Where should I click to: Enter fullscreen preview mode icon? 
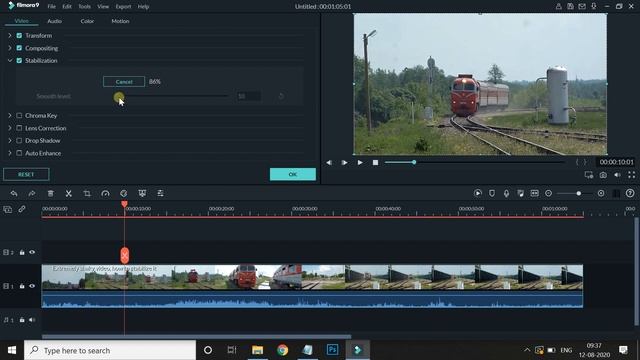point(631,175)
